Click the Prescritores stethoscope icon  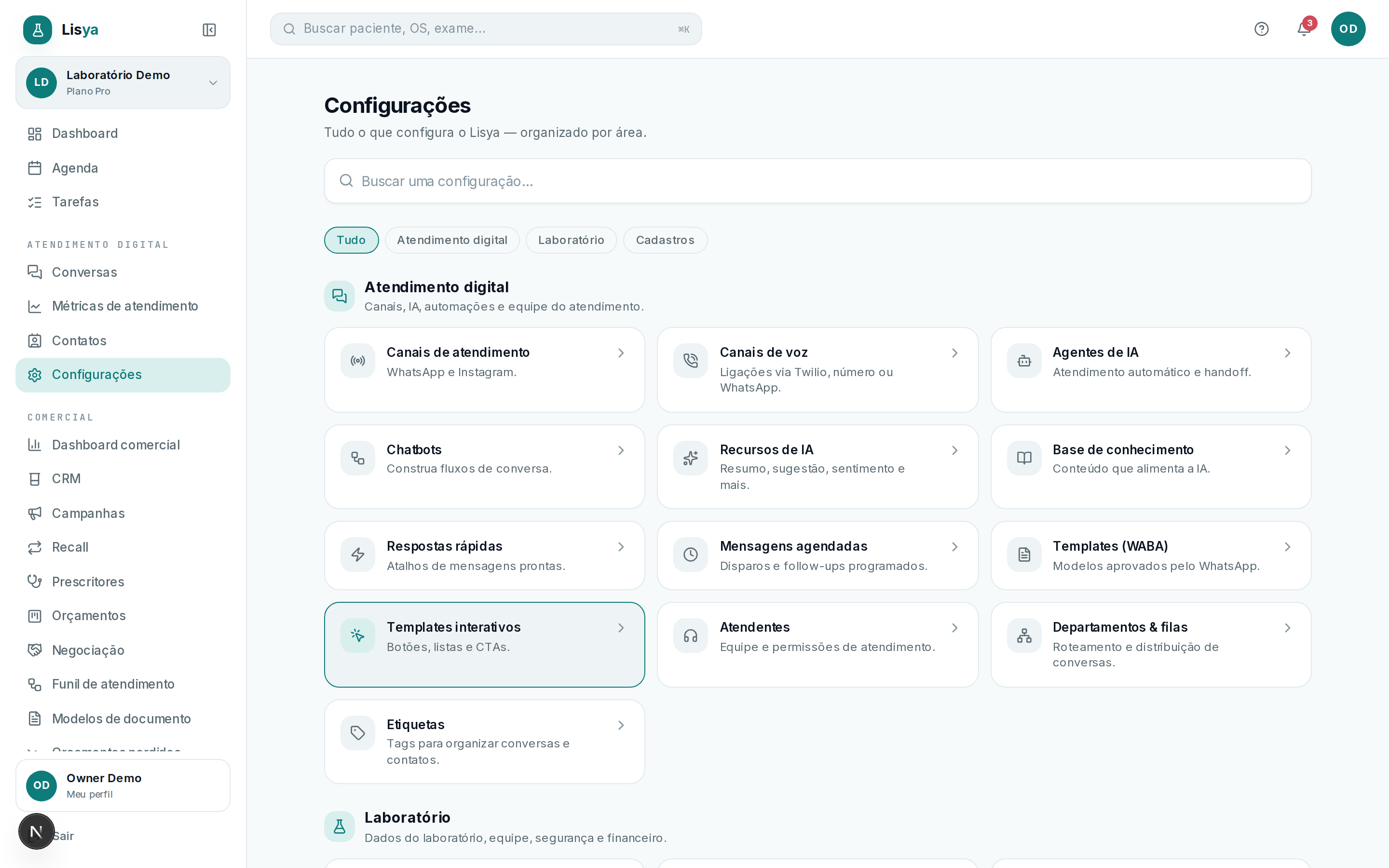point(35,582)
